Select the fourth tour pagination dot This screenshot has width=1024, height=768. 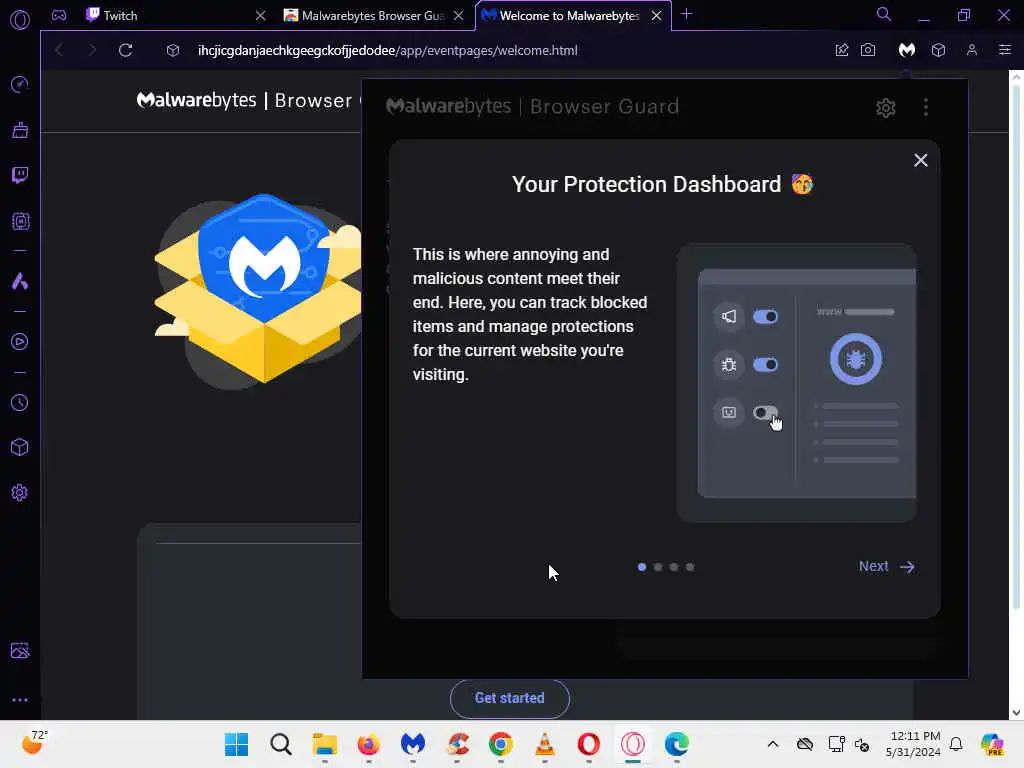[x=690, y=567]
